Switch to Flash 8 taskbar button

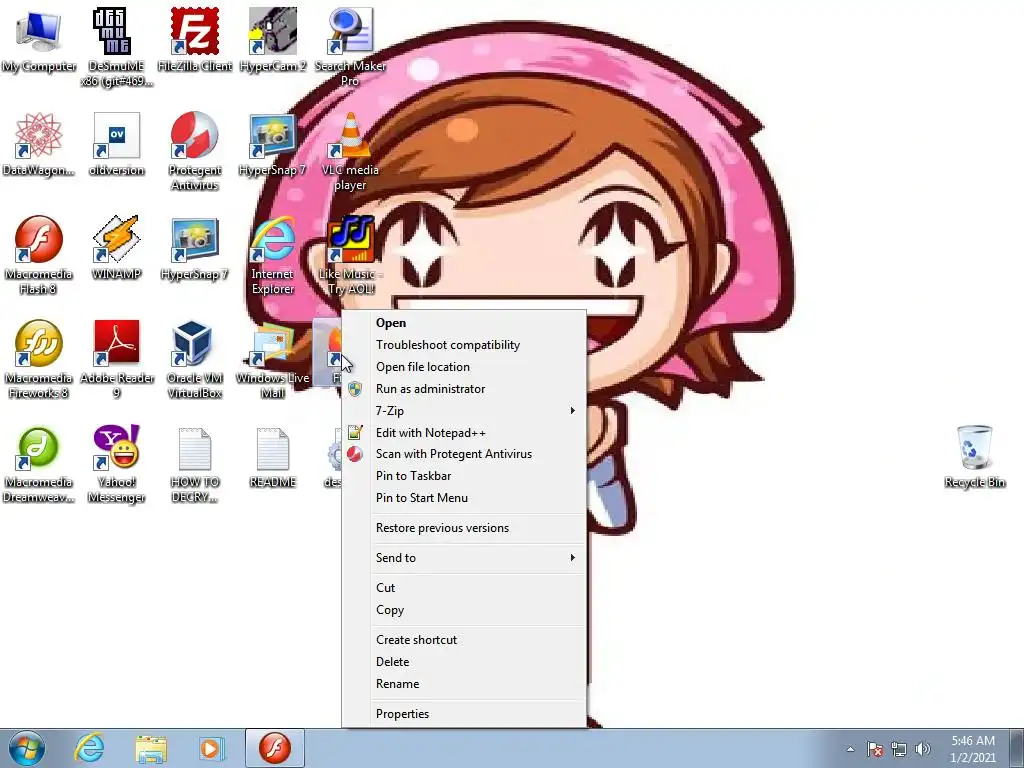[275, 748]
